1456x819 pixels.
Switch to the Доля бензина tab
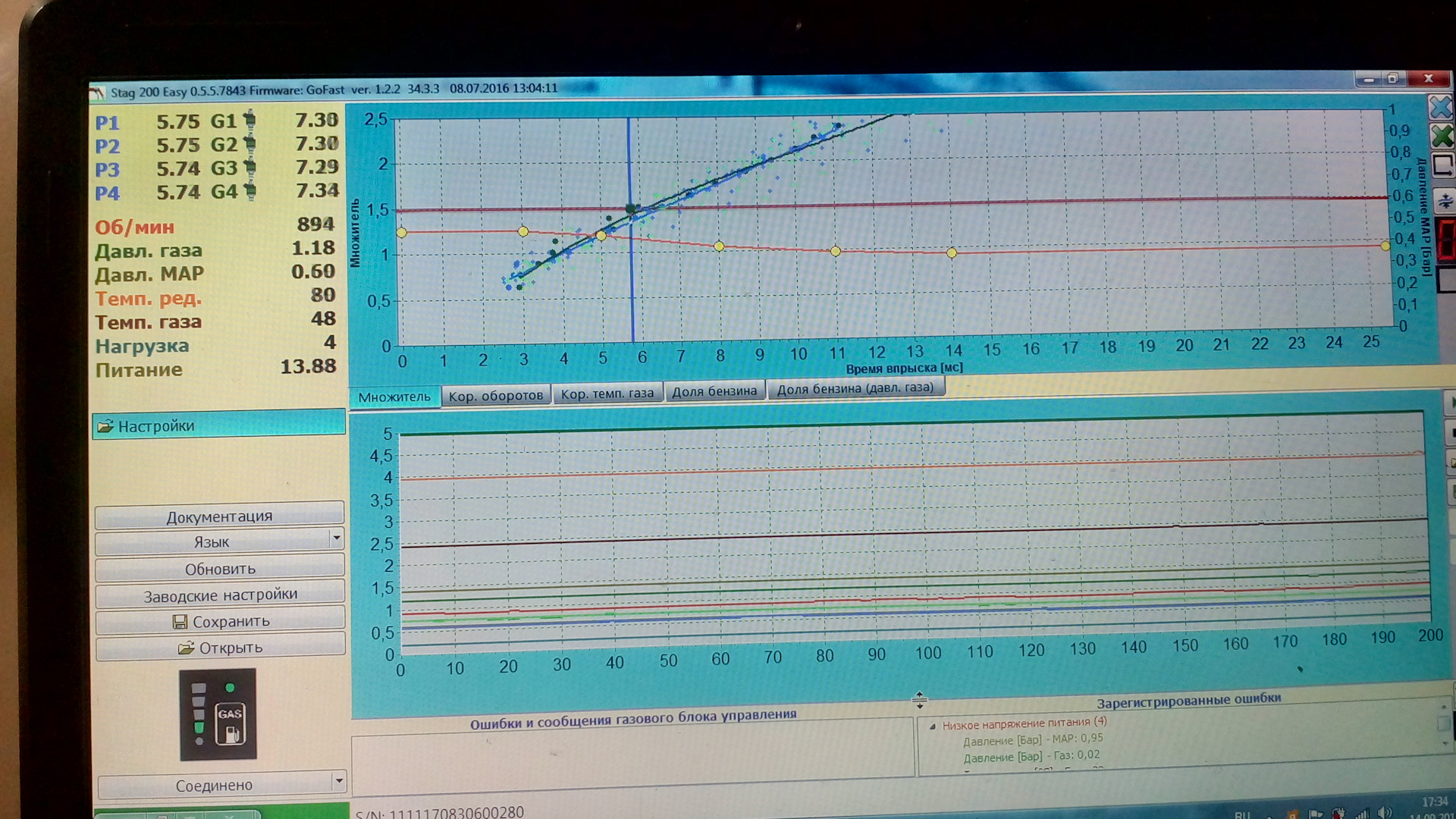coord(714,391)
